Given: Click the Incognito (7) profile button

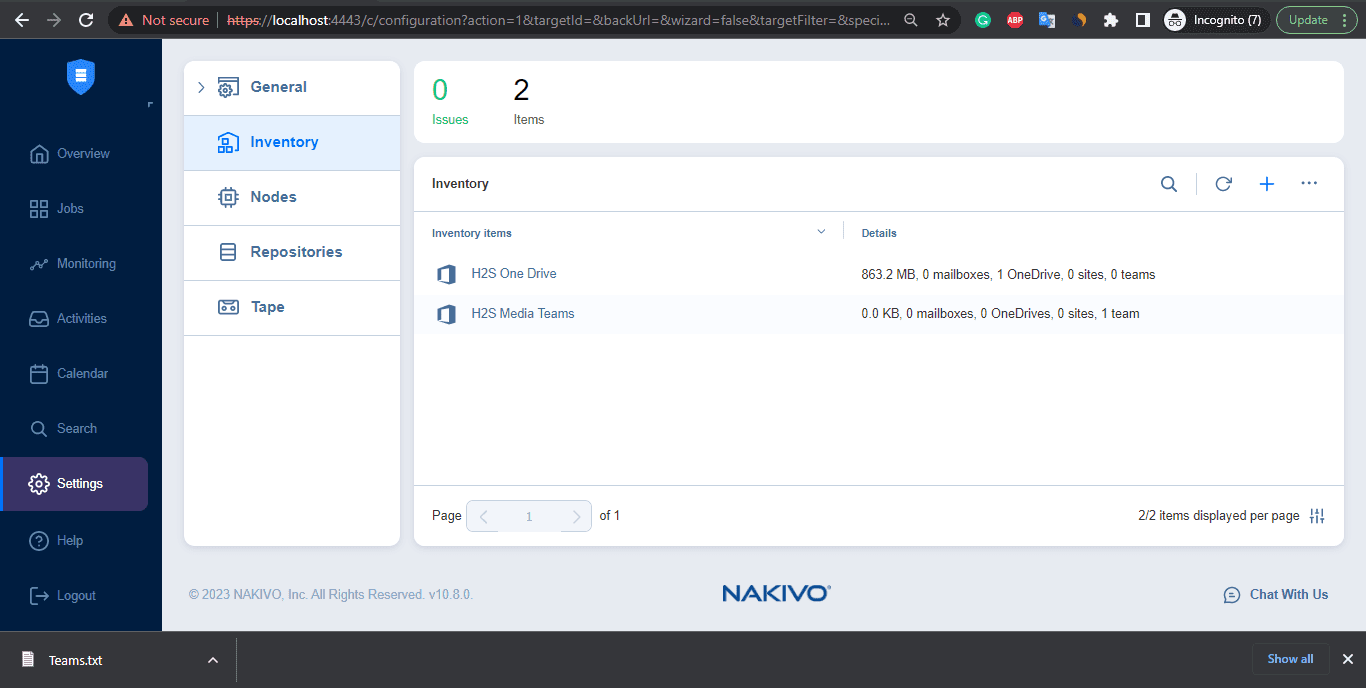Looking at the screenshot, I should [1216, 20].
